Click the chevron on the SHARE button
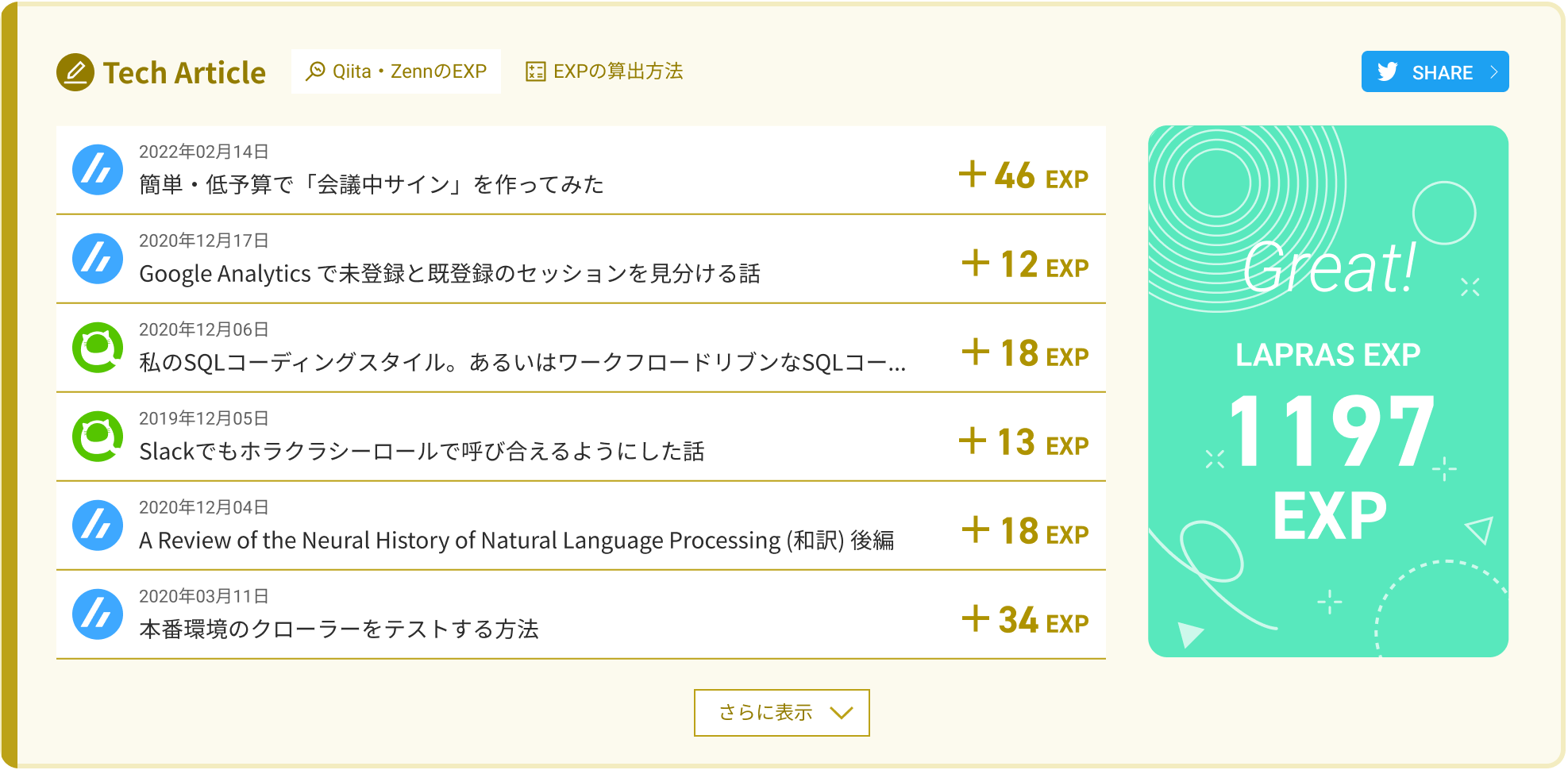This screenshot has width=1568, height=770. pos(1493,72)
